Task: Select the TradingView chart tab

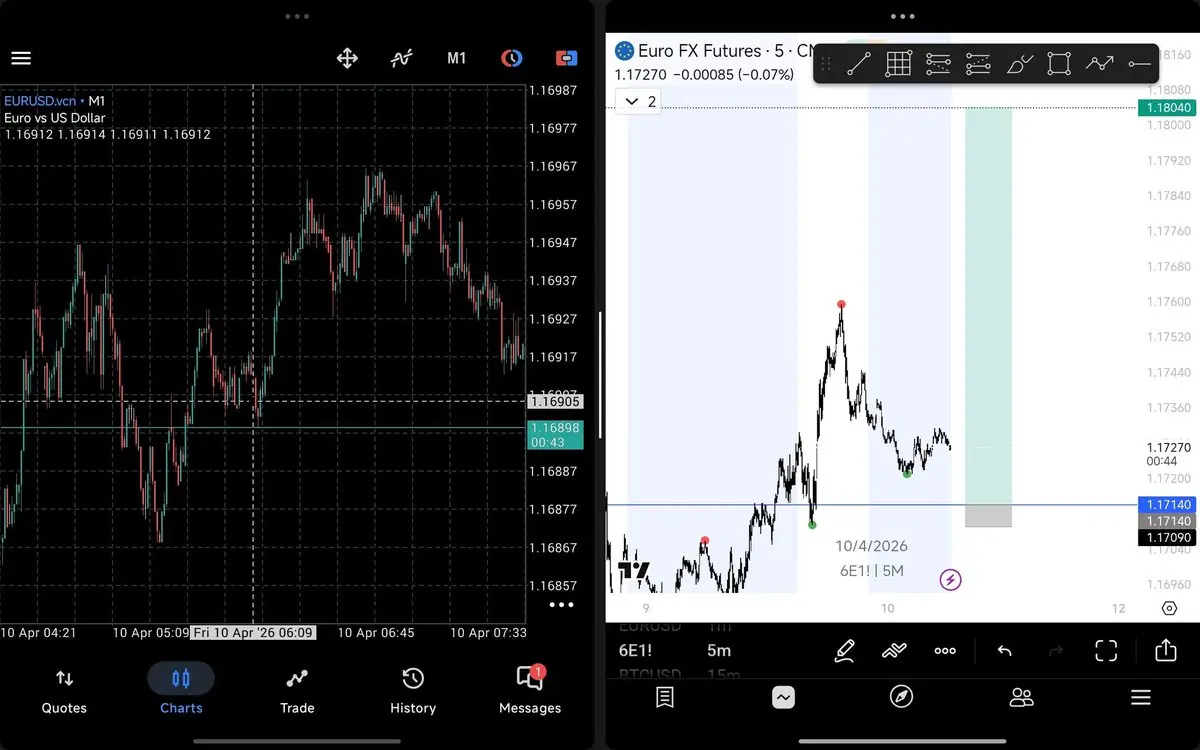Action: tap(783, 697)
